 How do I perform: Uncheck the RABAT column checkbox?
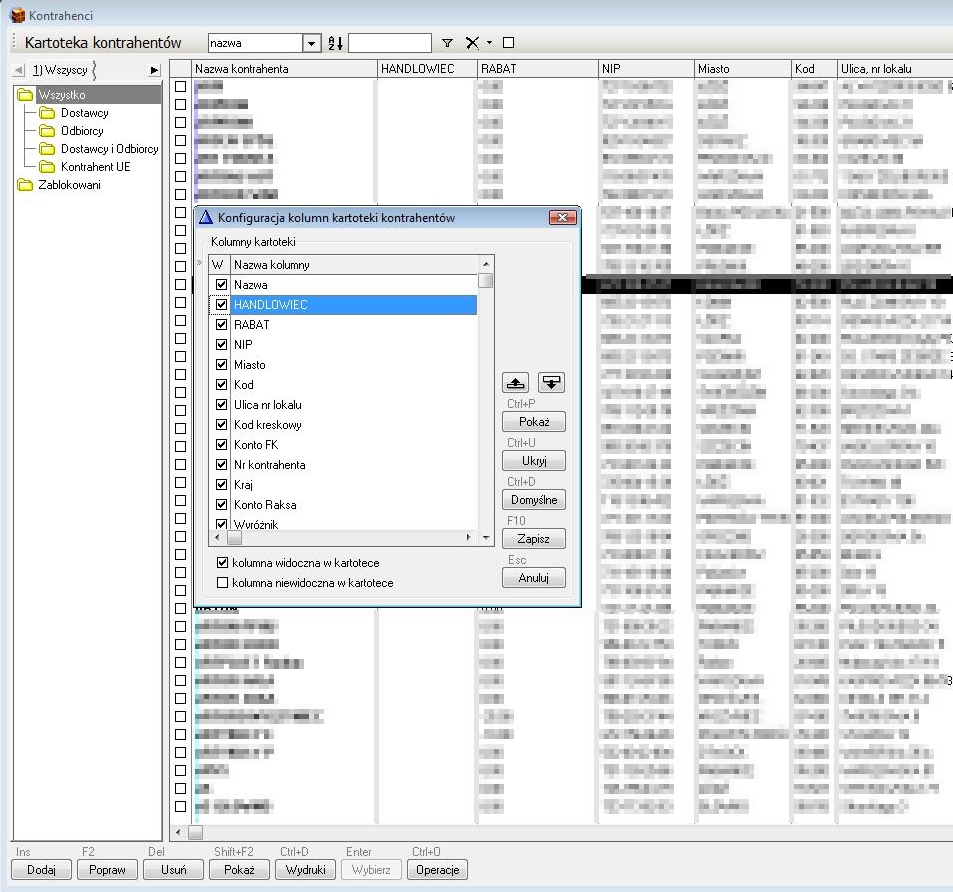222,325
